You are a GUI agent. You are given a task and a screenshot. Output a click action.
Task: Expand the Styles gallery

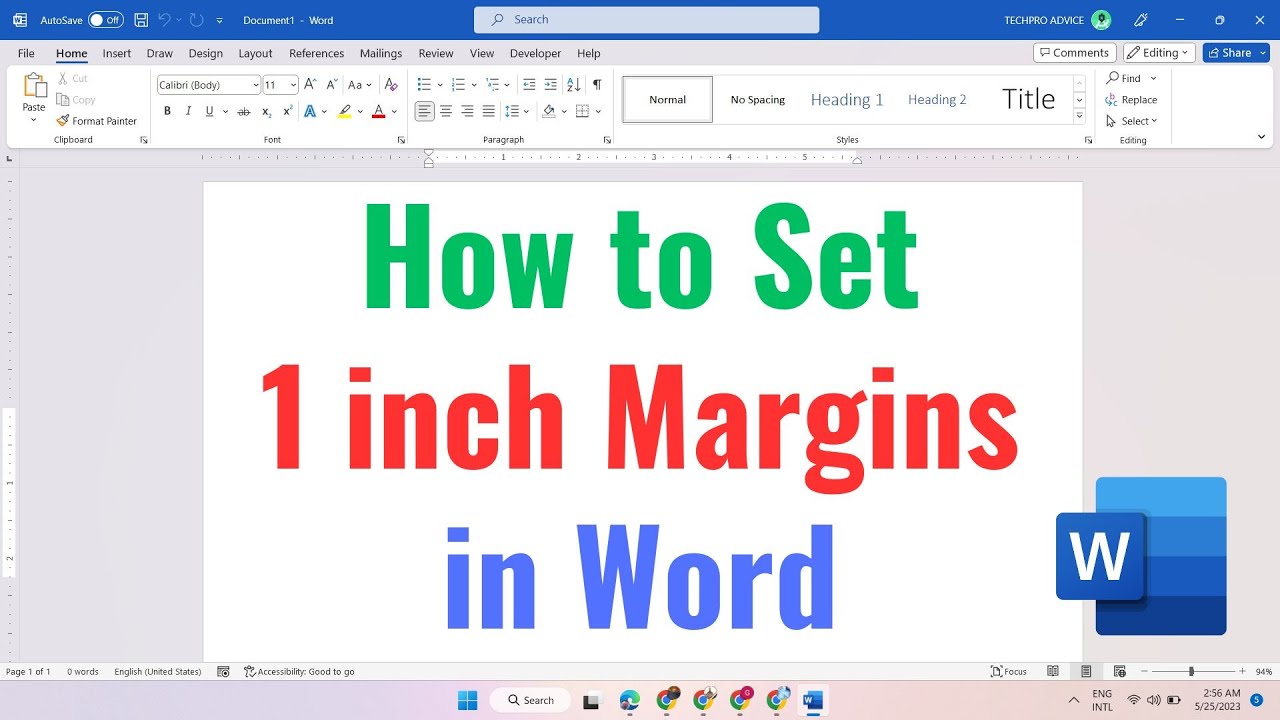[x=1079, y=116]
